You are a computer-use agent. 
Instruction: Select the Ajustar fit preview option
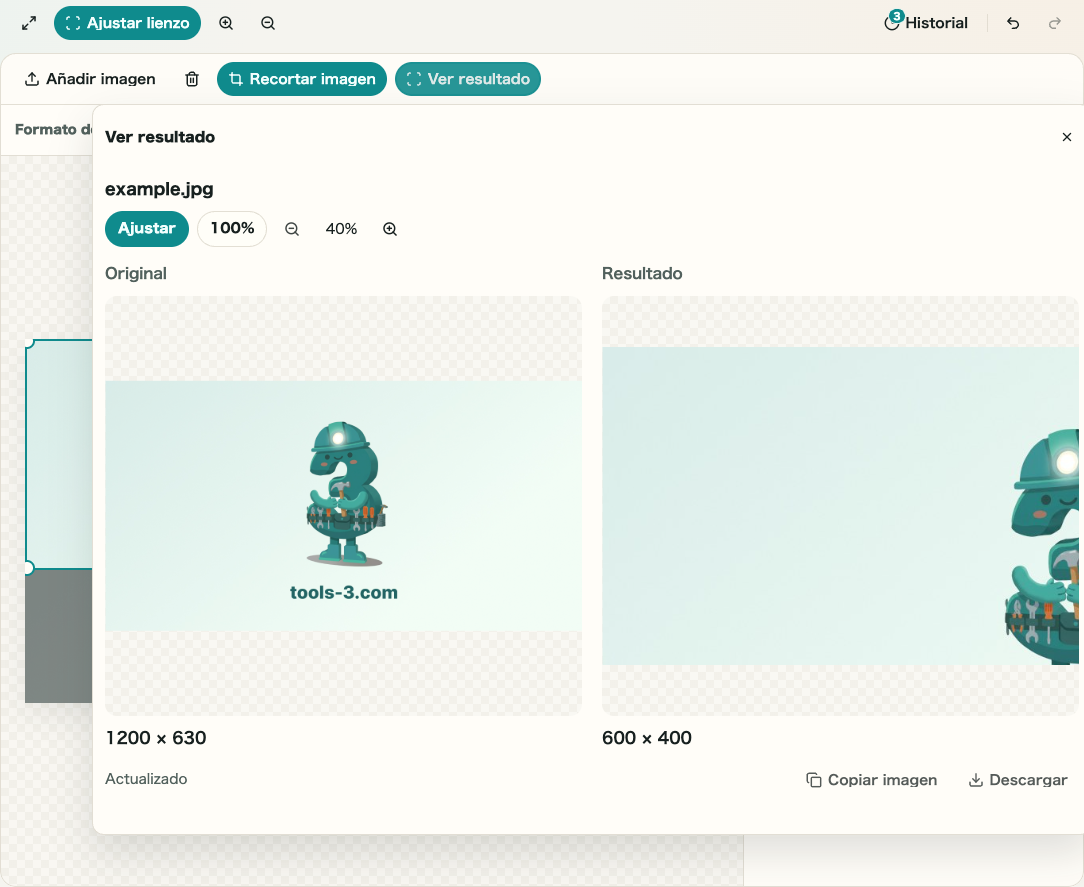click(x=147, y=229)
